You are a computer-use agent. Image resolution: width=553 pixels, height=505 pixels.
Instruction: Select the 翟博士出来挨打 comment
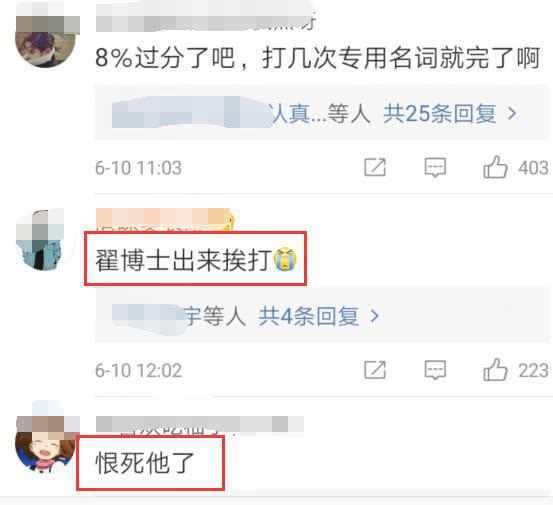pyautogui.click(x=196, y=260)
